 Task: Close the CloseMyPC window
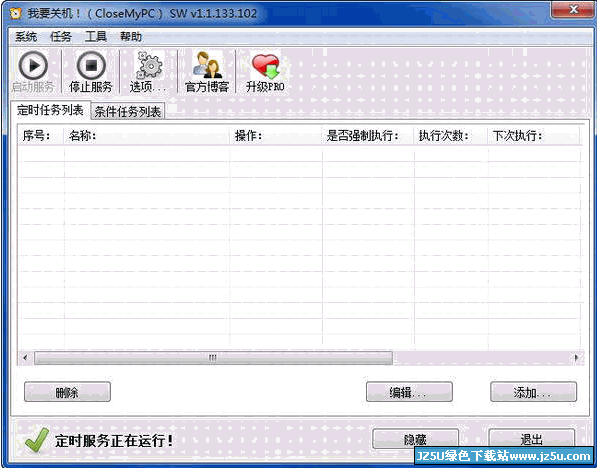tap(573, 10)
